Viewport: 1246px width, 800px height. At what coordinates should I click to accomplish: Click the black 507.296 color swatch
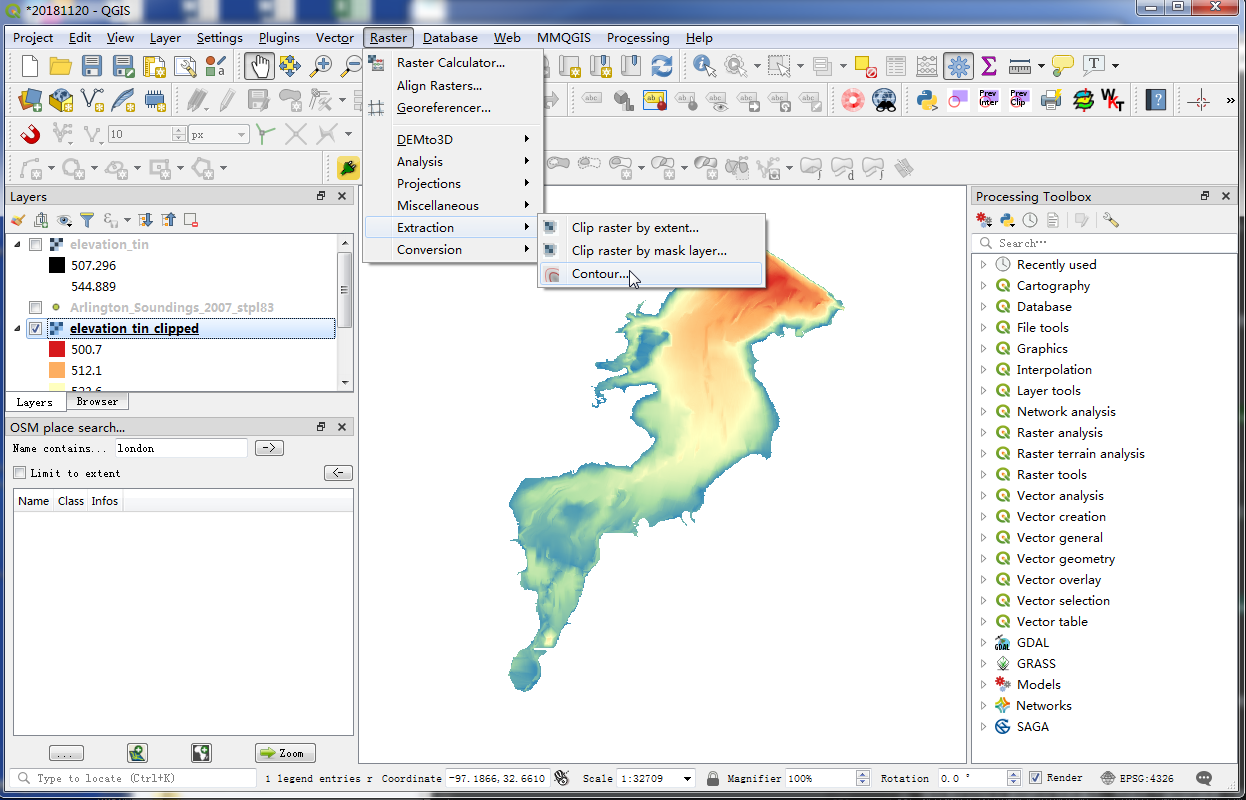tap(57, 265)
